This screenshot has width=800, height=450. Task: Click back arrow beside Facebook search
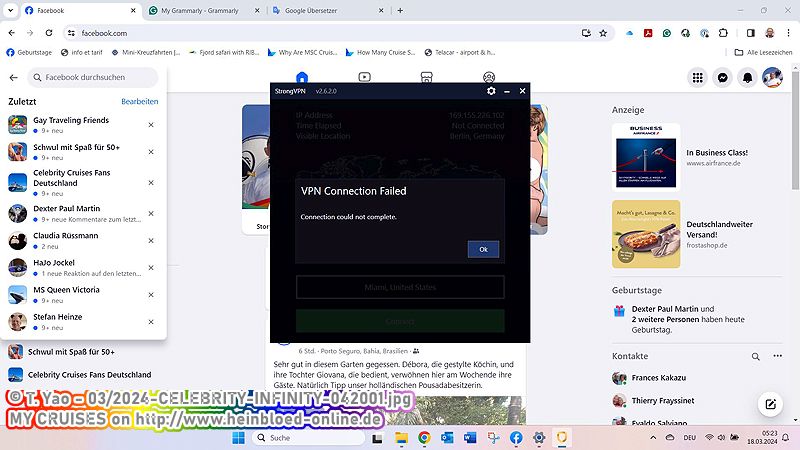14,78
